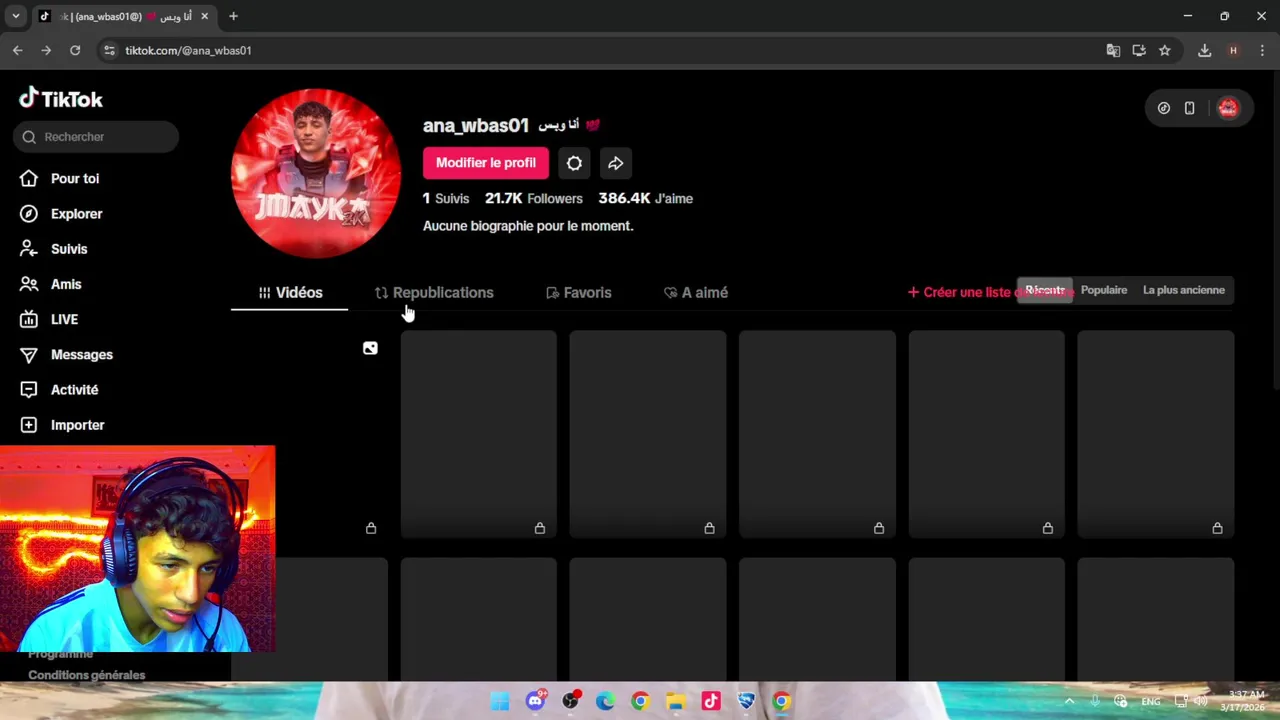Share the profile via arrow icon

point(616,163)
